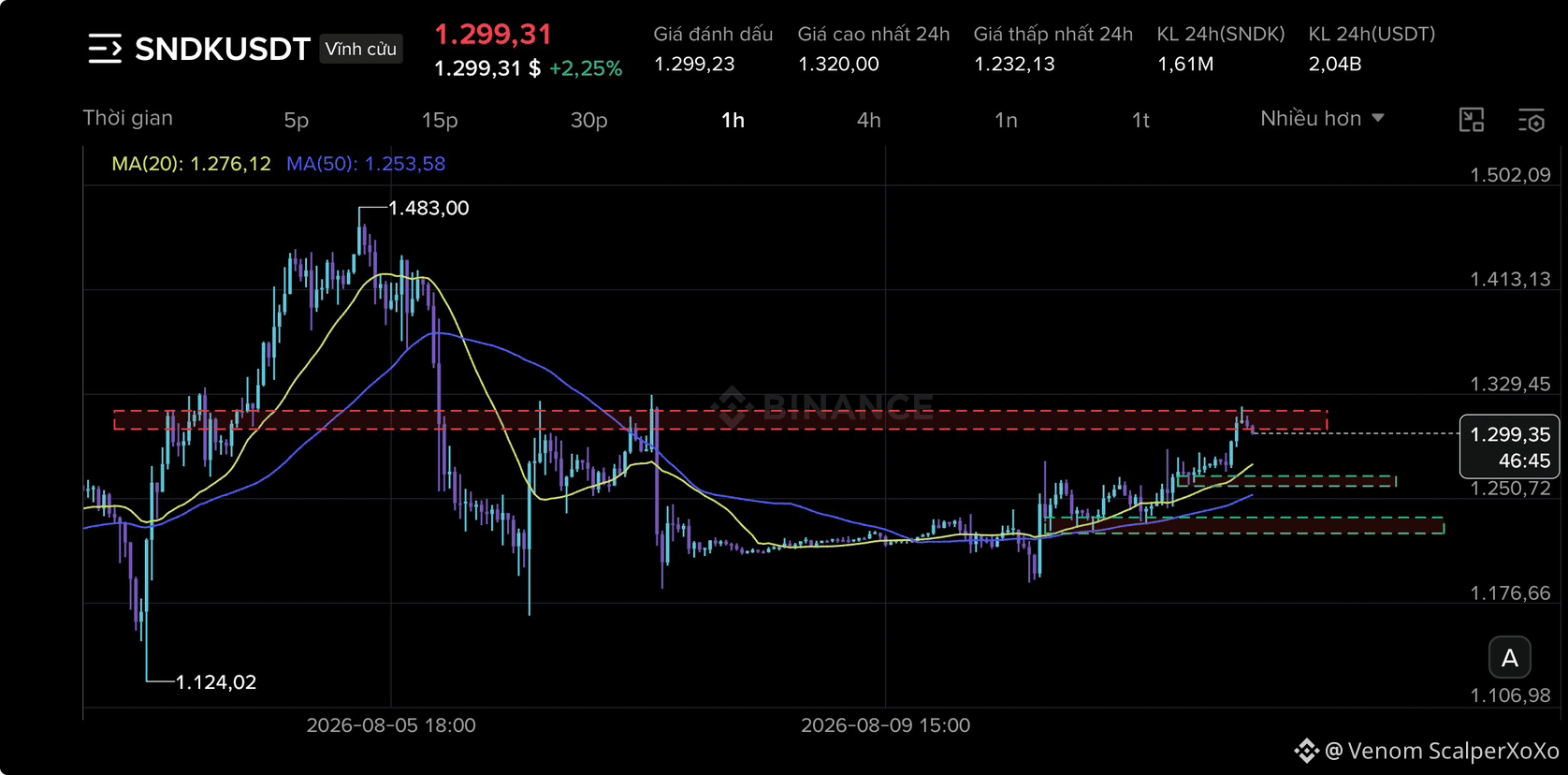Click the chart low marker 1.124,02
Screen dimensions: 1568x775
(x=216, y=682)
